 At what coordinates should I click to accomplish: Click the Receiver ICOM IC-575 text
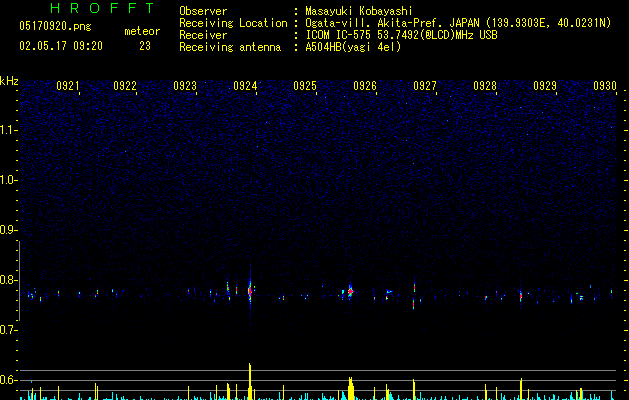(x=401, y=35)
